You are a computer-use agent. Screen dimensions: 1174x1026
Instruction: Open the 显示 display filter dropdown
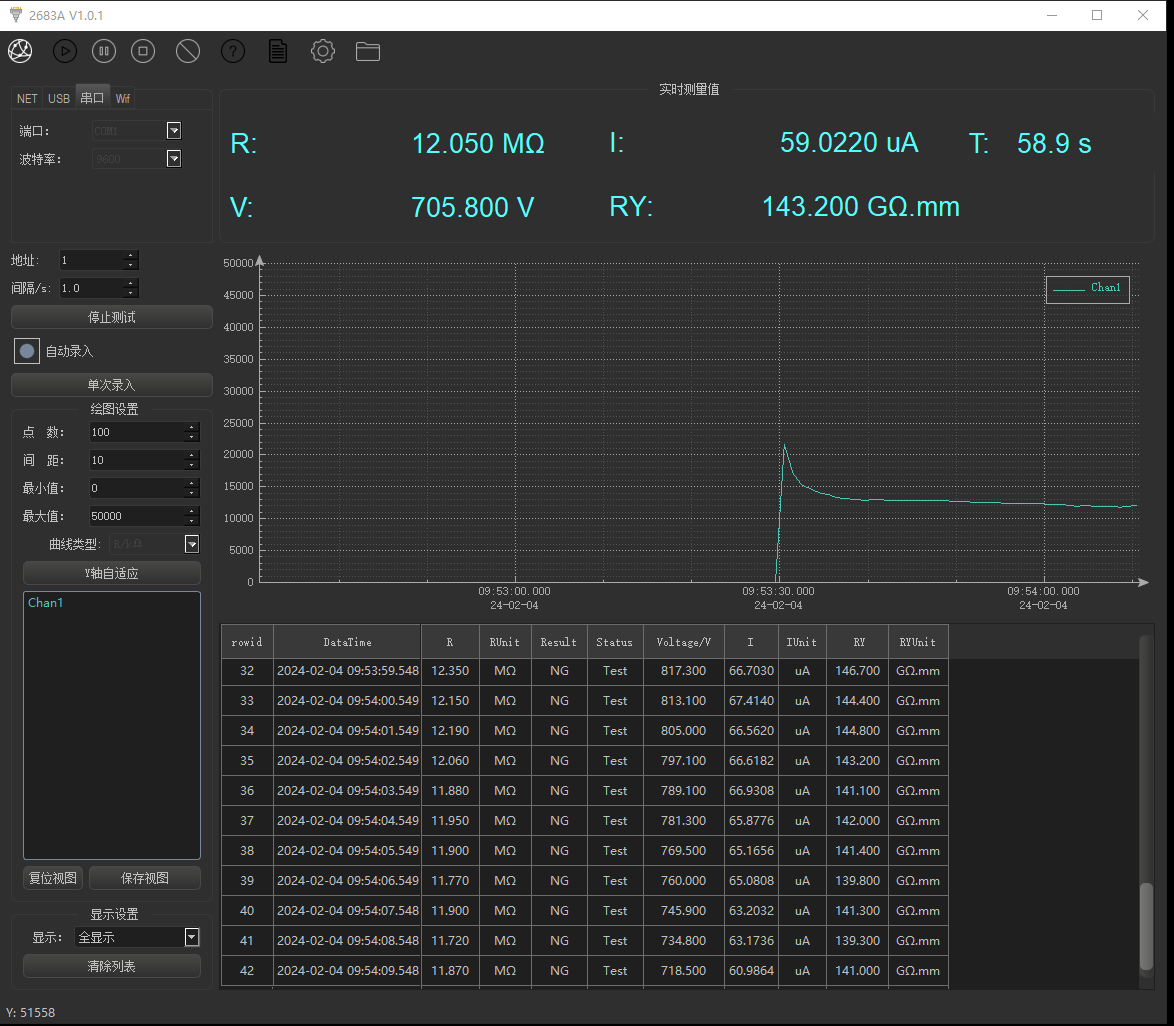pyautogui.click(x=191, y=937)
